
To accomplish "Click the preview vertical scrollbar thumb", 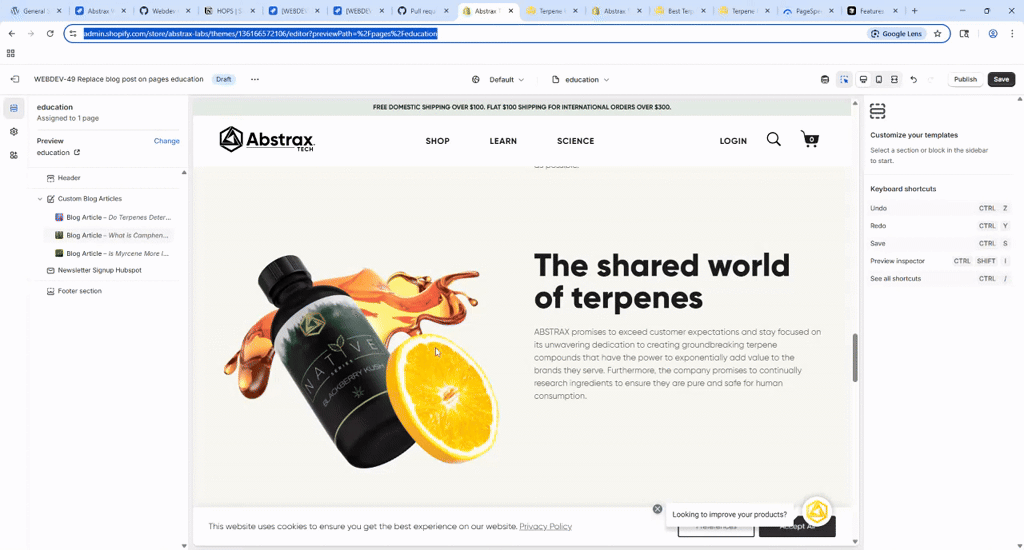I will (x=855, y=358).
